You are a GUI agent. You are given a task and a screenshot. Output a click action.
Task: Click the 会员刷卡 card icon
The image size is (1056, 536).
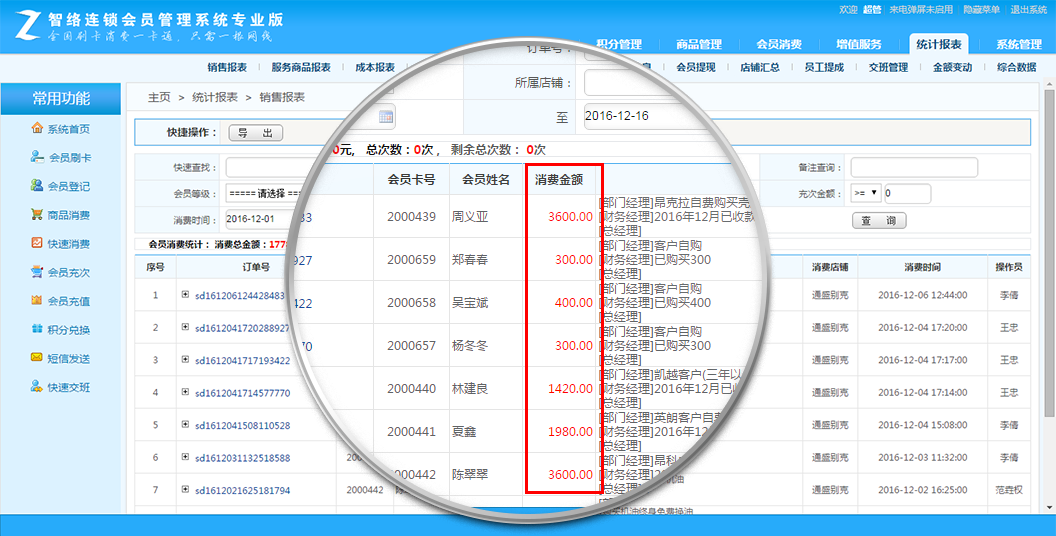click(37, 157)
